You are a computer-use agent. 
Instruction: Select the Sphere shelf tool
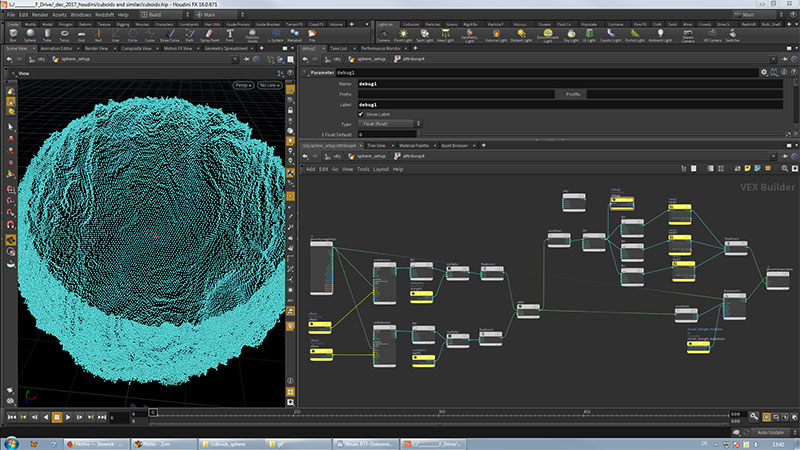point(30,35)
